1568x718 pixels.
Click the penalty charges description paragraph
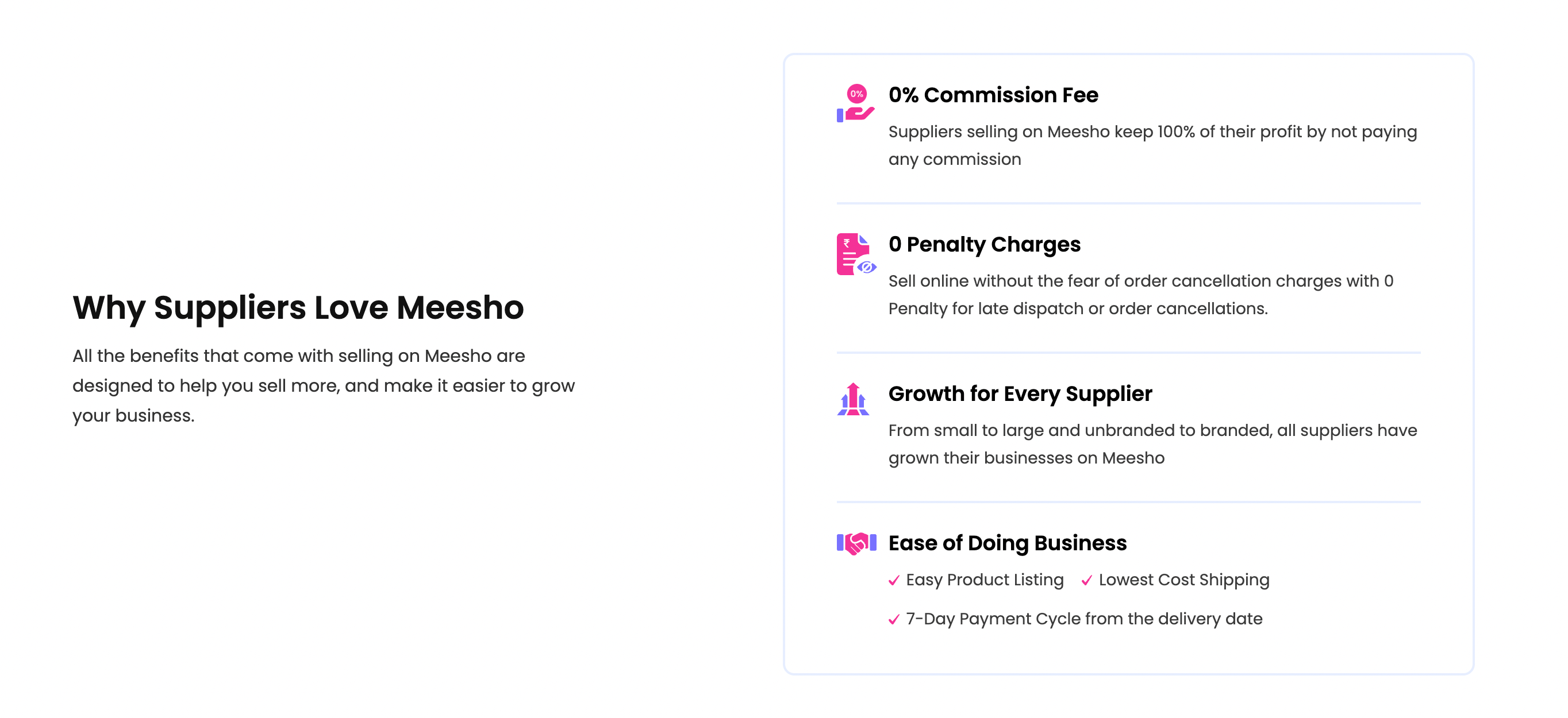tap(1141, 295)
